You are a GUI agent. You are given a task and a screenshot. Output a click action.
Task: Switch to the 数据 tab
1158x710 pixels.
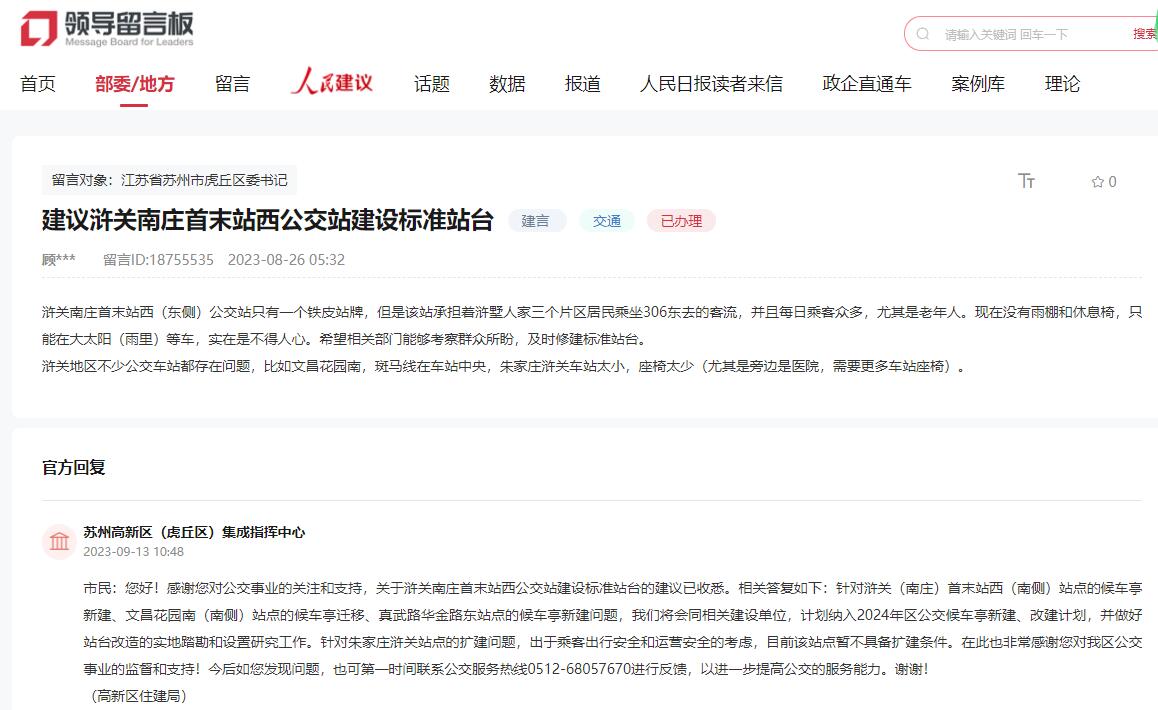pos(508,84)
